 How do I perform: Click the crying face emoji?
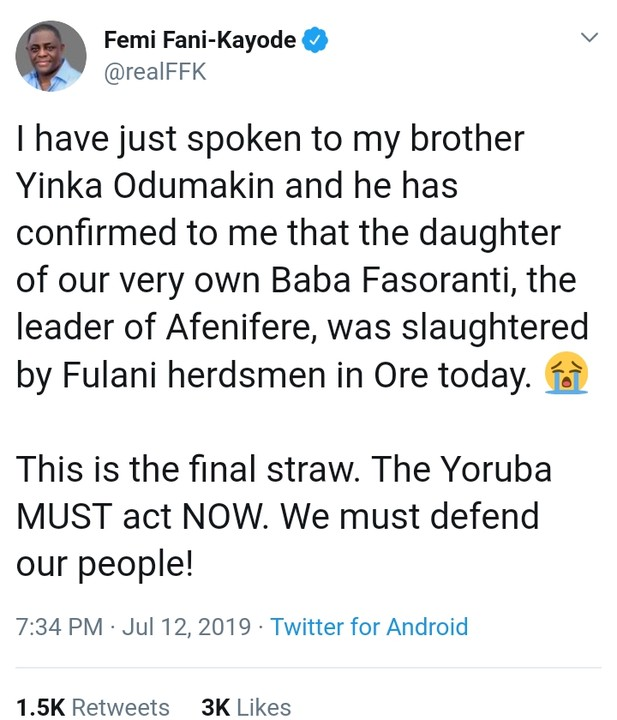pyautogui.click(x=564, y=374)
